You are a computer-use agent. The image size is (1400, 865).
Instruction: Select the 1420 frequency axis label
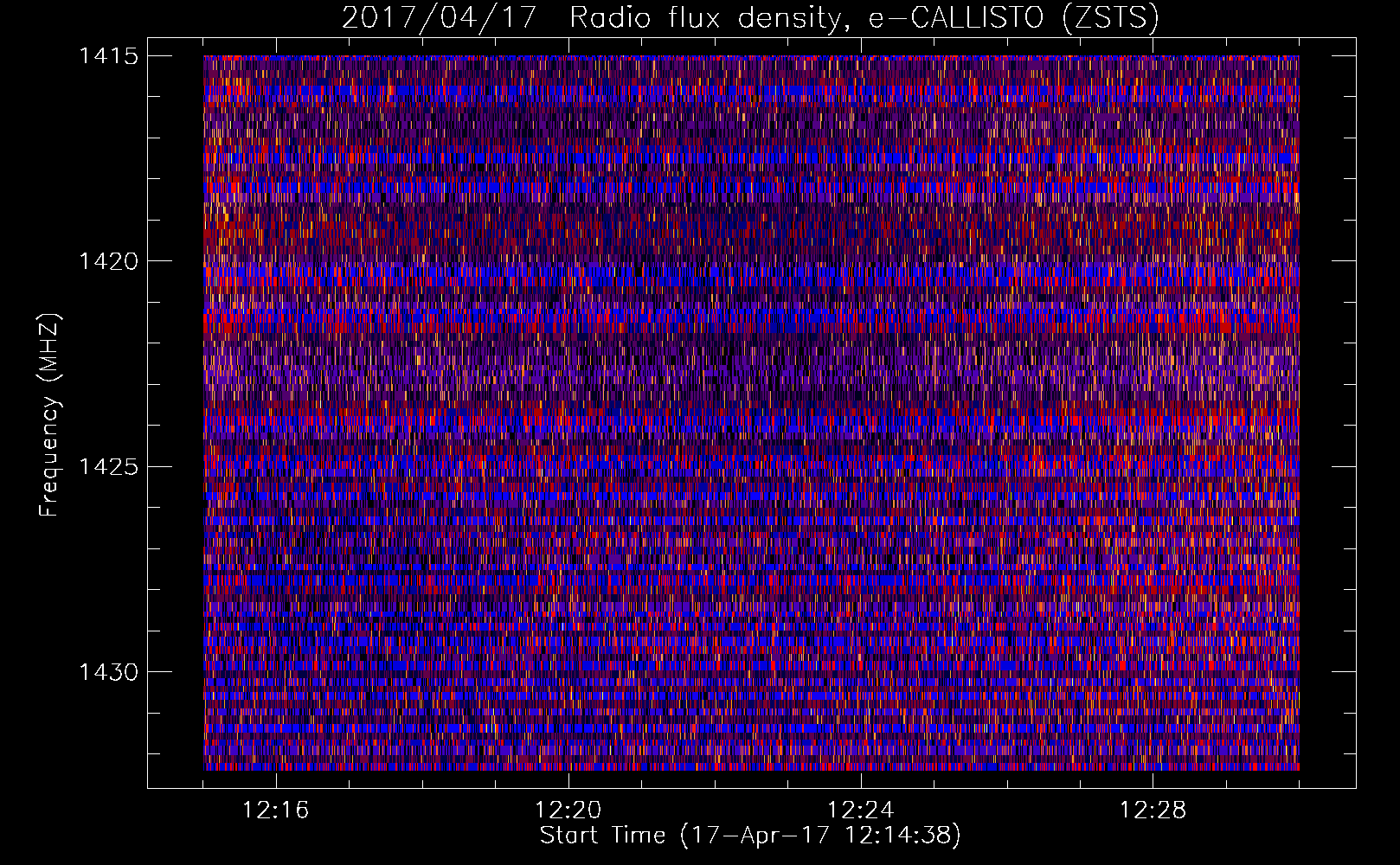tap(108, 261)
